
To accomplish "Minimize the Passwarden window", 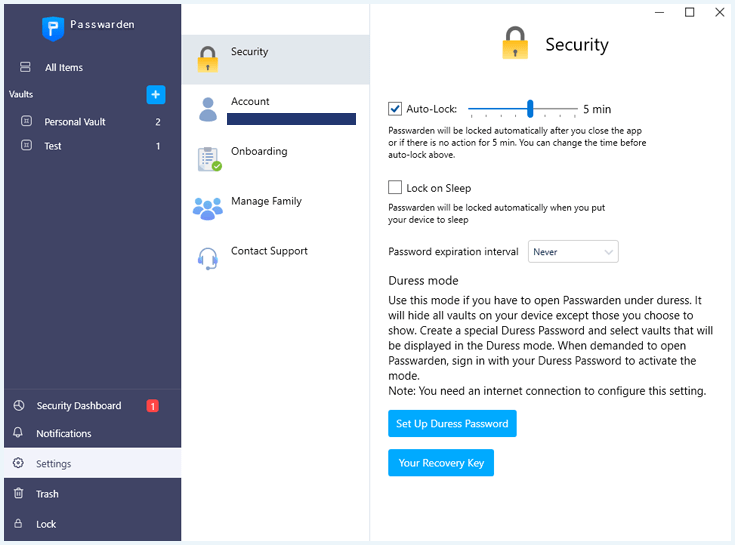I will pos(660,12).
